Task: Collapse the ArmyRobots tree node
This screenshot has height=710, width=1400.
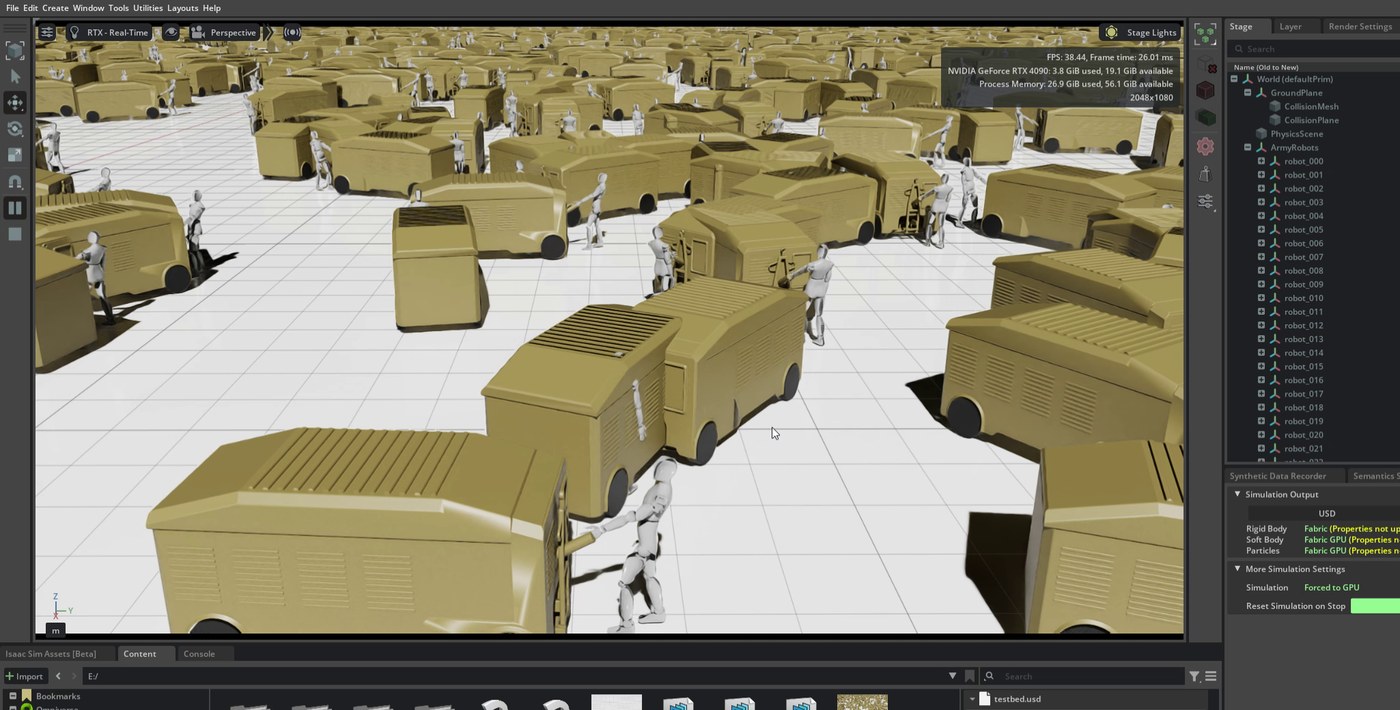Action: coord(1248,147)
